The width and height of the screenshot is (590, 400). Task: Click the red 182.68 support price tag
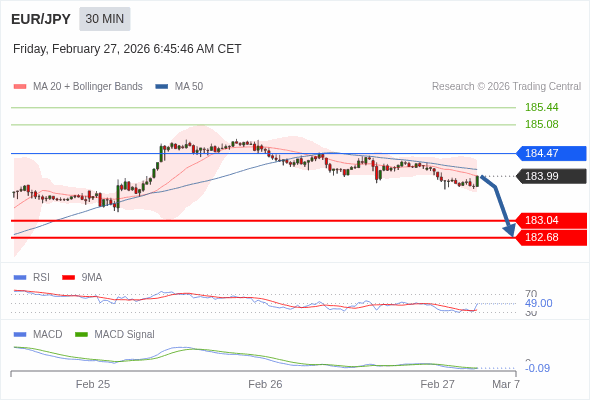pos(551,237)
